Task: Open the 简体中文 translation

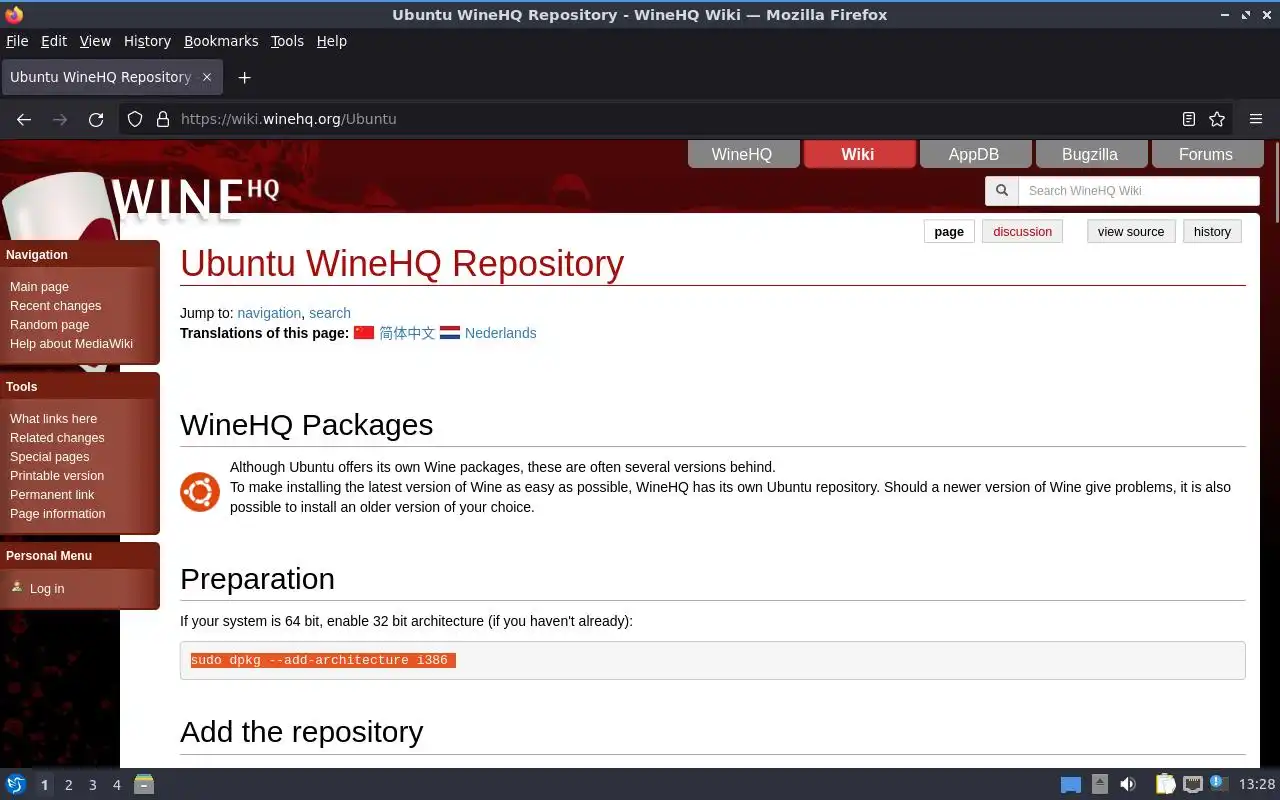Action: coord(407,333)
